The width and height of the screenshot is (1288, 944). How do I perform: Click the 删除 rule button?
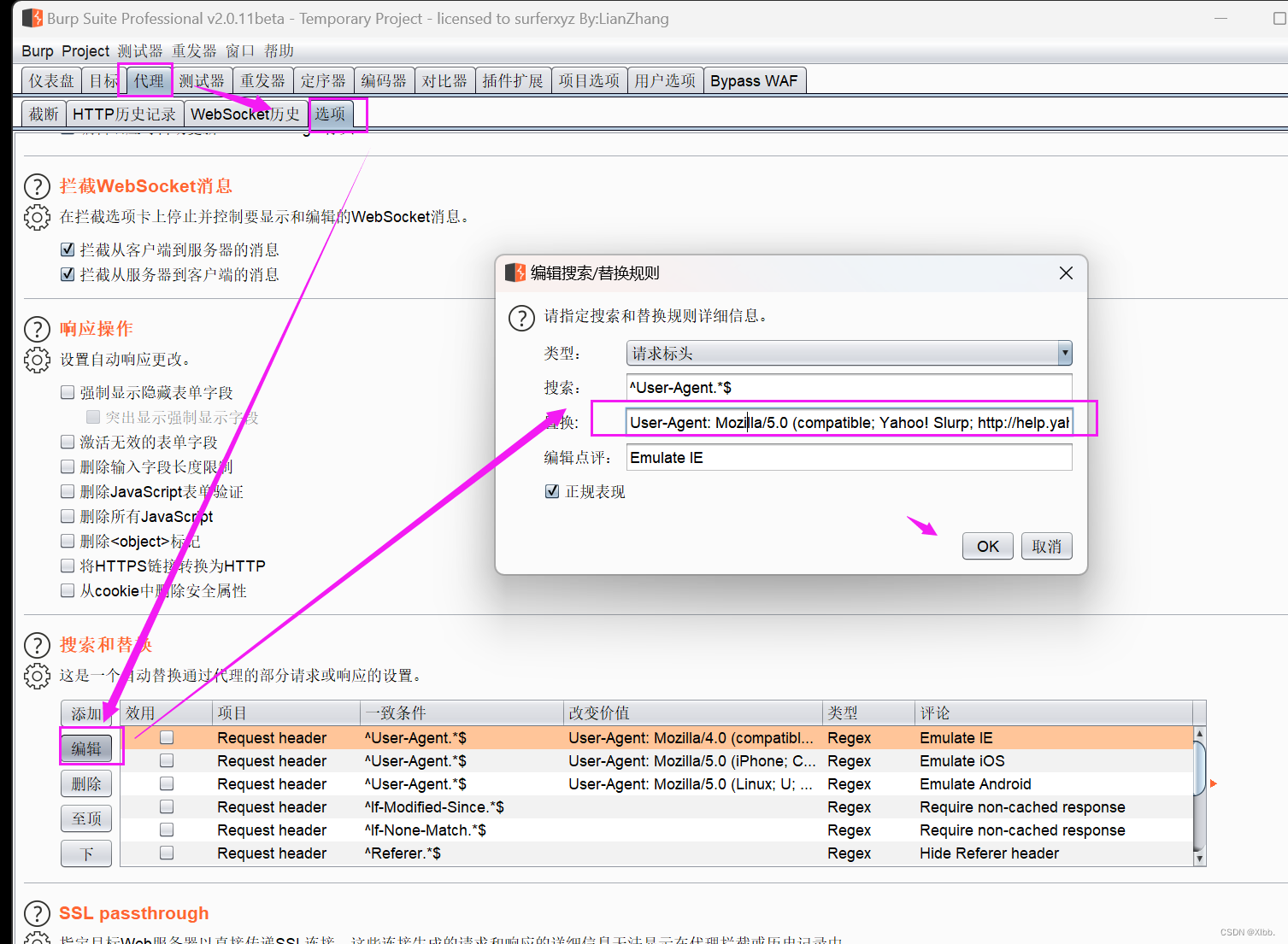86,783
